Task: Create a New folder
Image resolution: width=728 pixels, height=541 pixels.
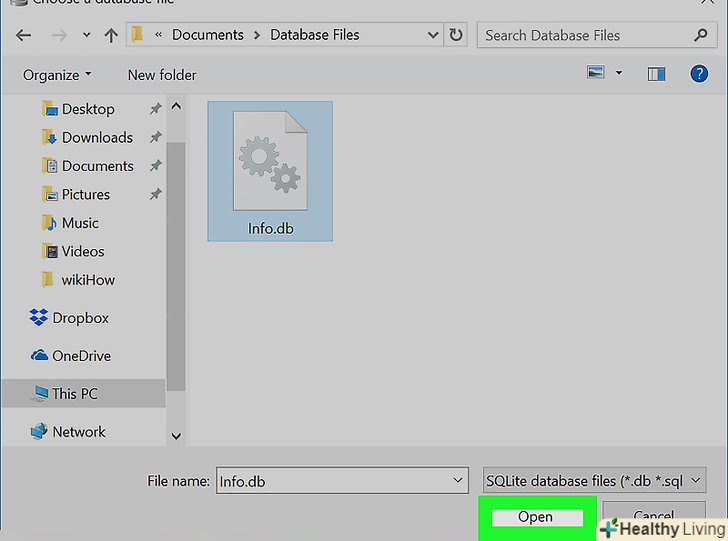Action: [162, 75]
